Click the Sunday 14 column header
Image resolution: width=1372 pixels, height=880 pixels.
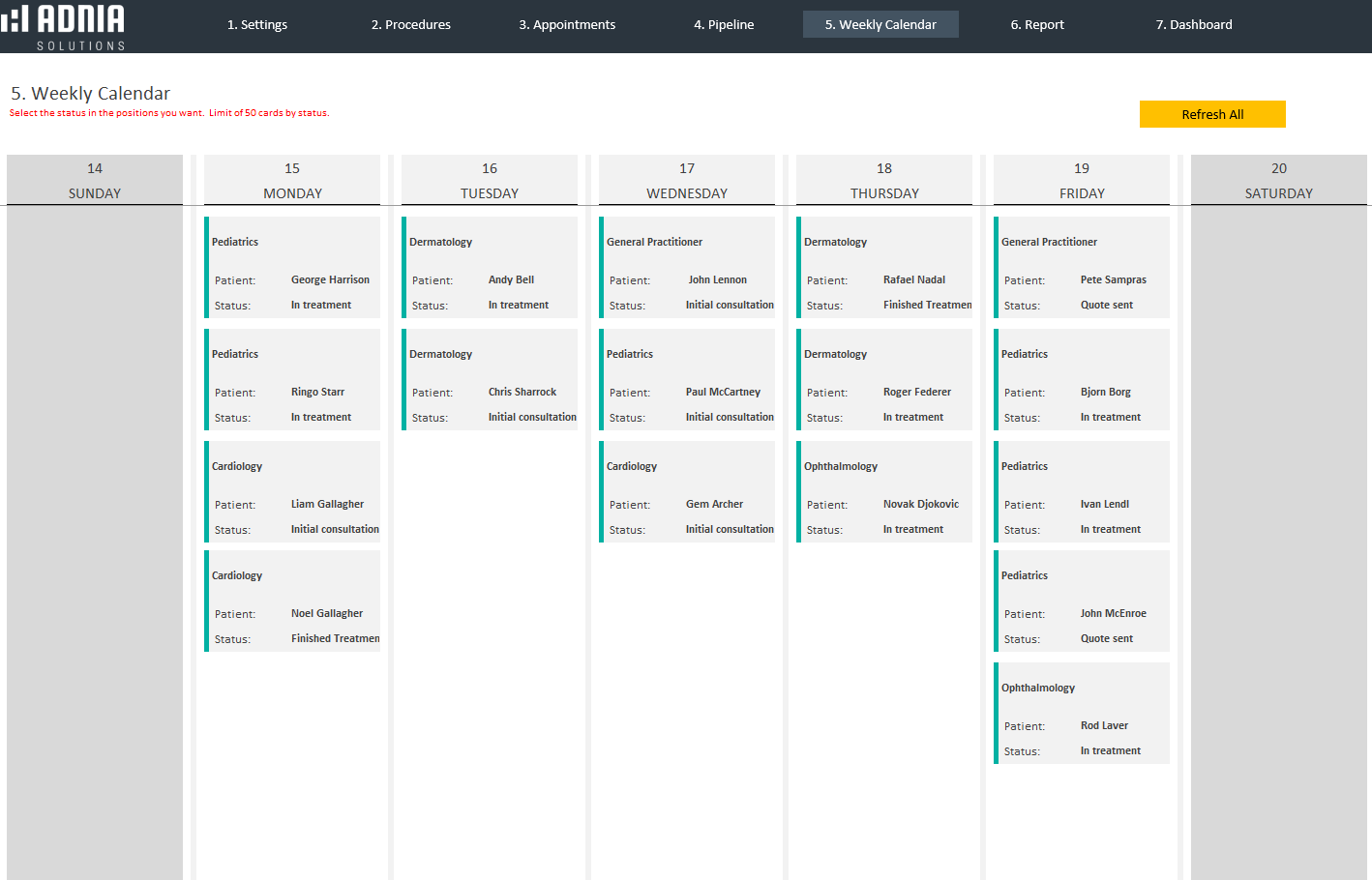[95, 180]
